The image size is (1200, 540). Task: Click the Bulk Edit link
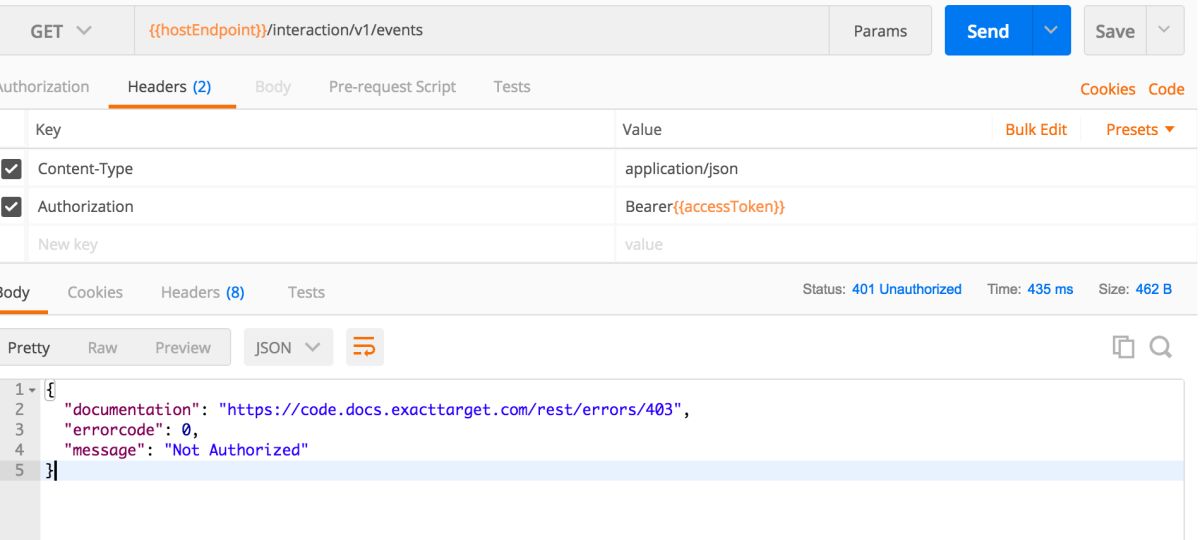point(1036,130)
